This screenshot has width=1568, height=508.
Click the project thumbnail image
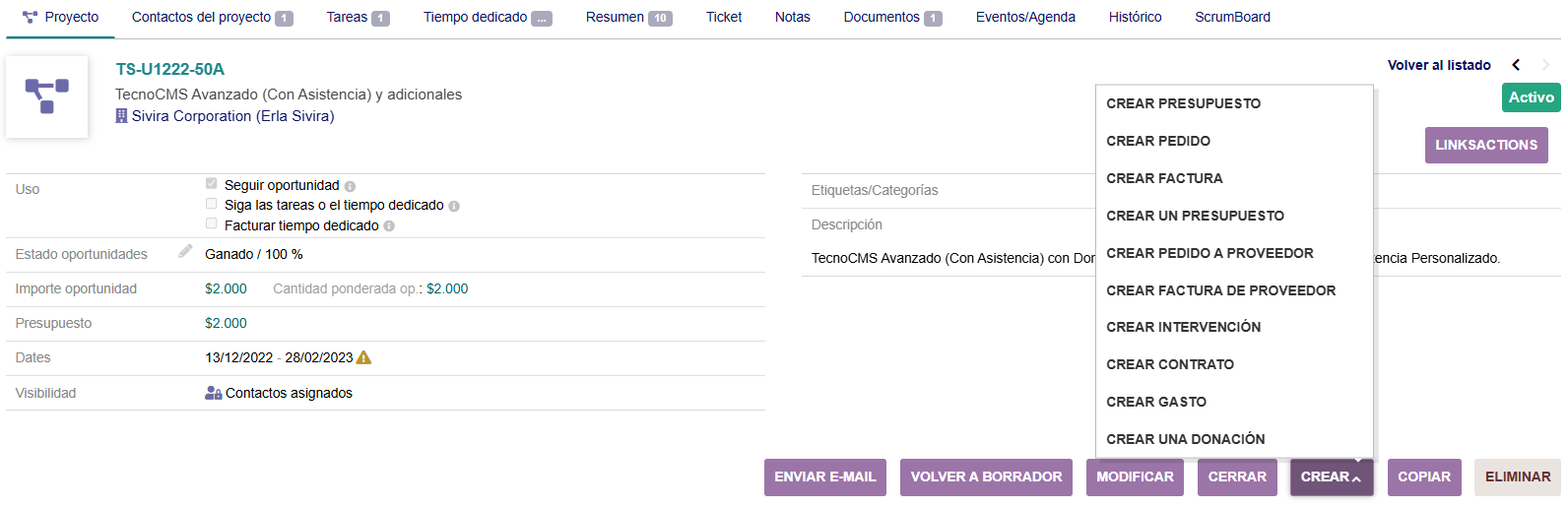46,96
